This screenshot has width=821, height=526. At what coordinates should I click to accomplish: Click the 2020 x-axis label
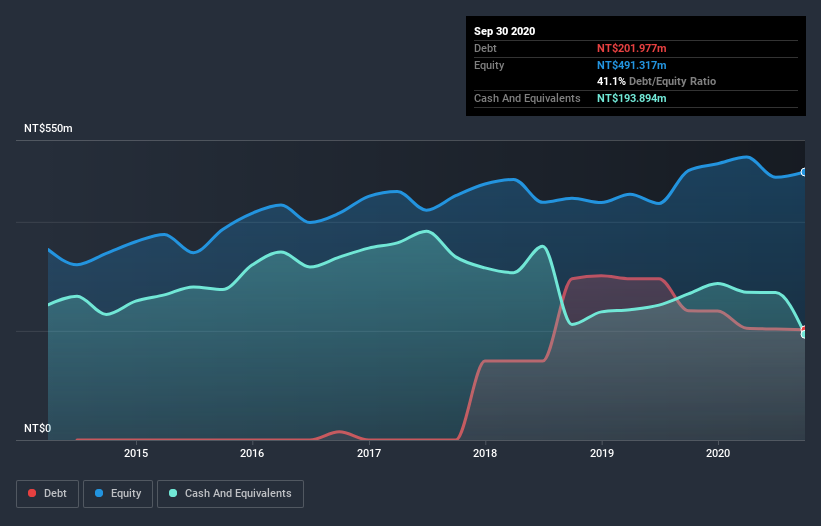tap(718, 453)
